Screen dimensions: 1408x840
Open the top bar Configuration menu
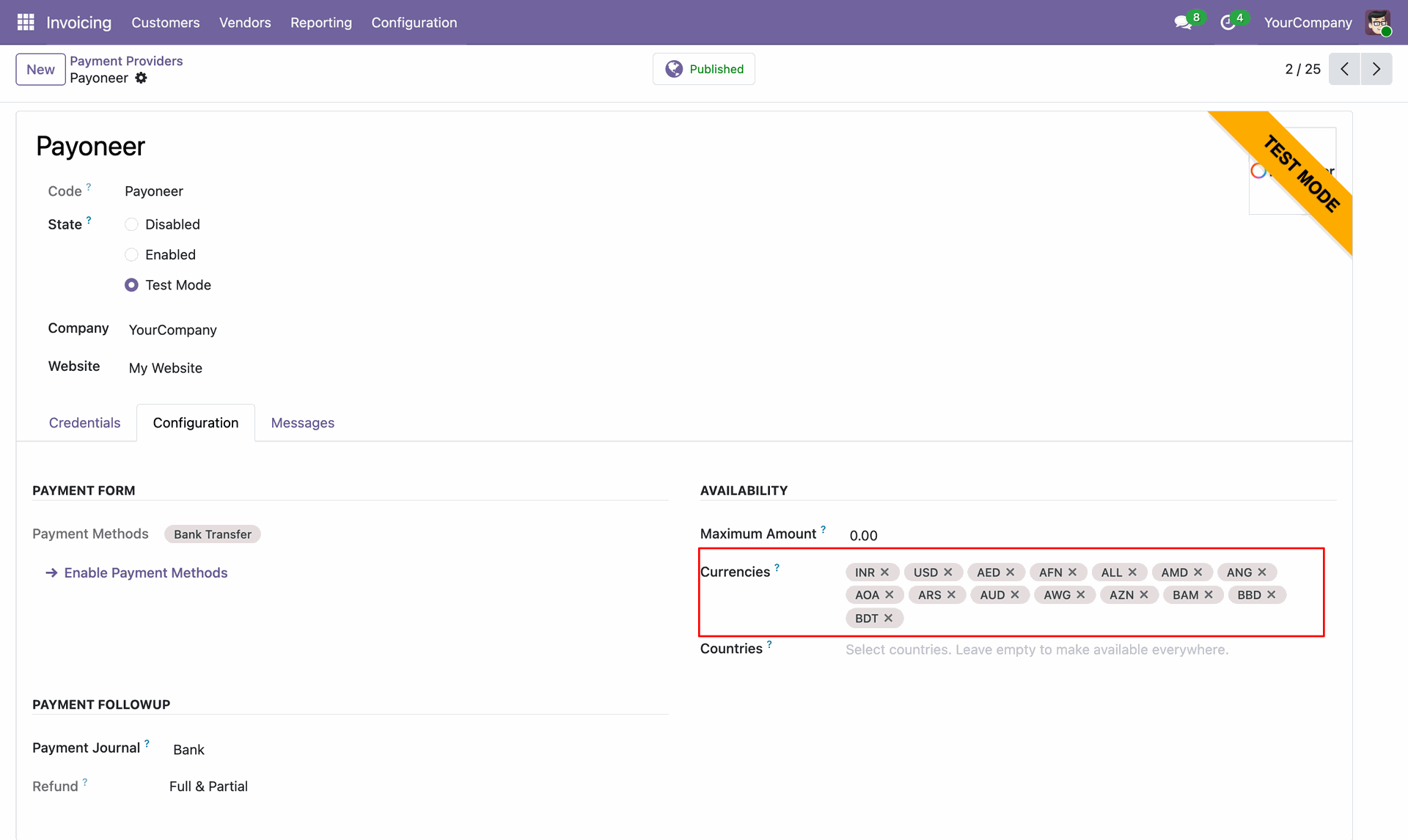coord(414,23)
